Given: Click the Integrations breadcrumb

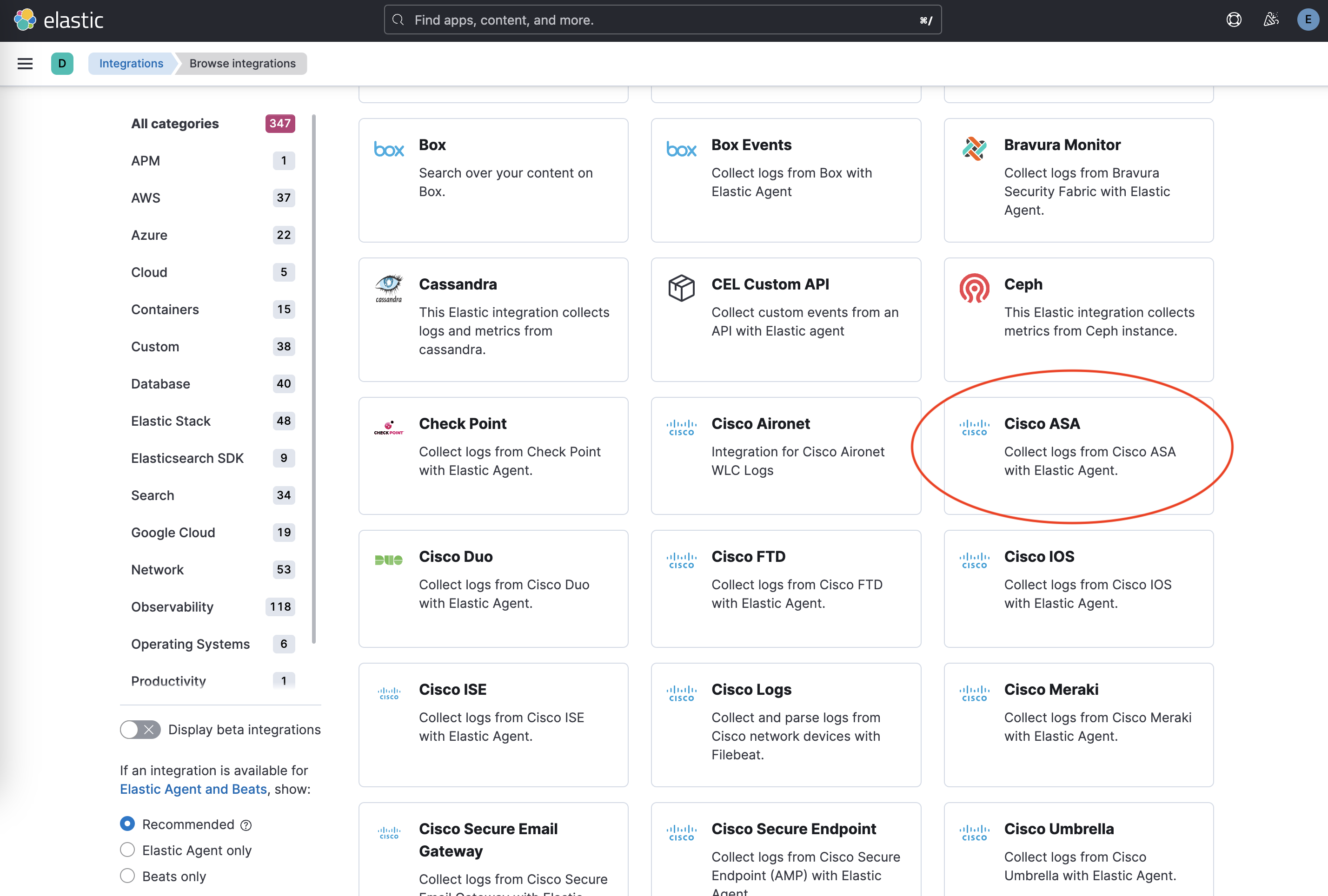Looking at the screenshot, I should pyautogui.click(x=131, y=63).
